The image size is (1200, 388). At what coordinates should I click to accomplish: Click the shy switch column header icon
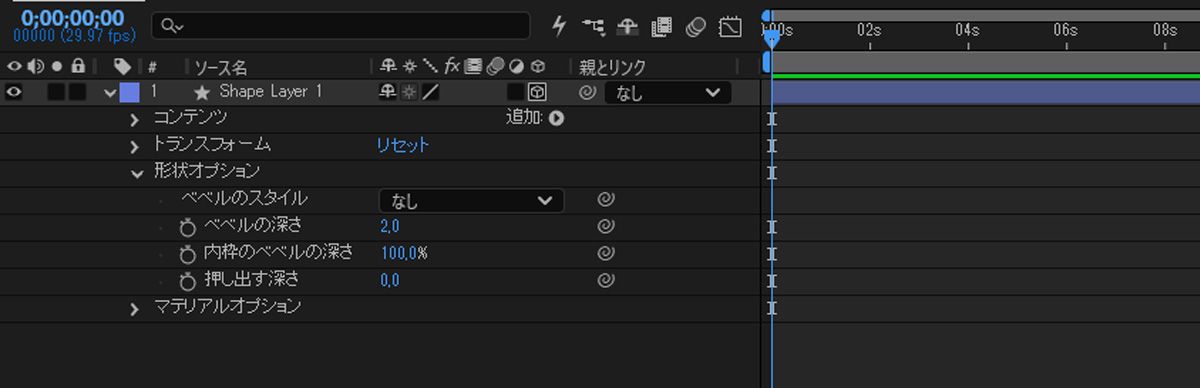[x=389, y=67]
